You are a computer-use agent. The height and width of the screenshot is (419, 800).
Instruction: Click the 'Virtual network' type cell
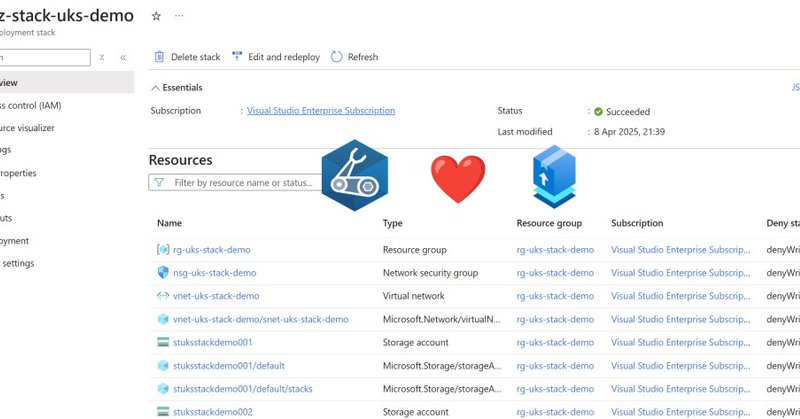(x=414, y=295)
